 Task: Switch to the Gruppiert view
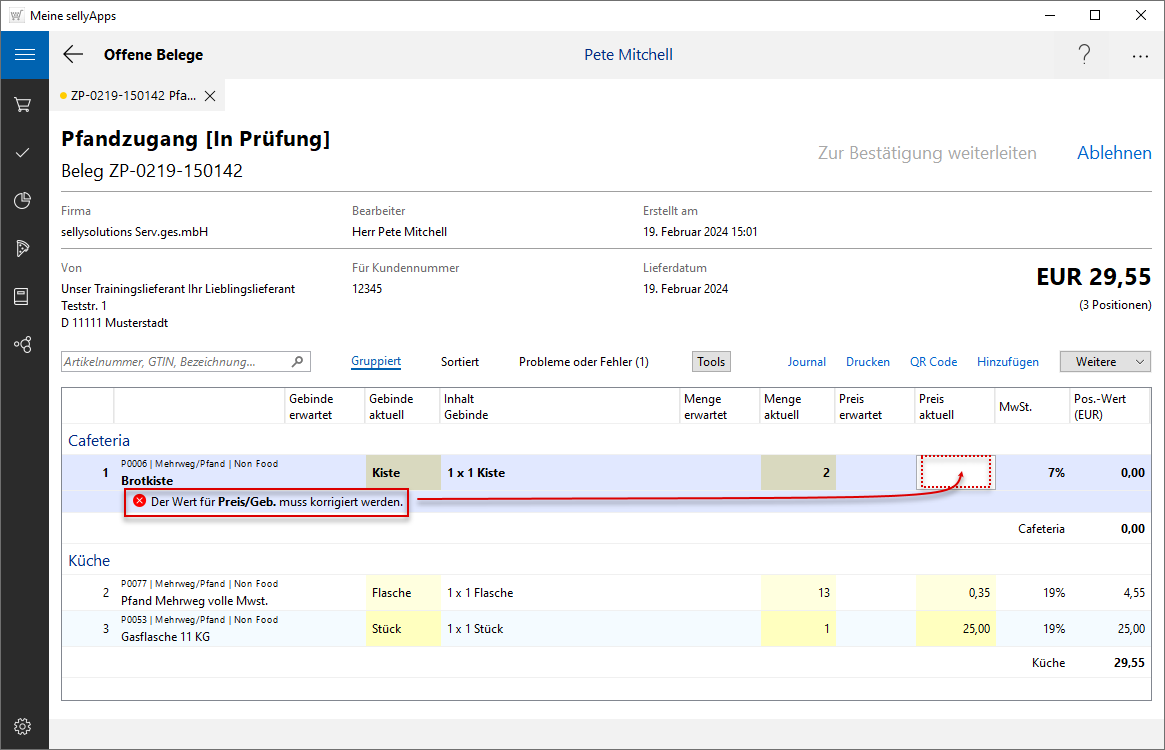coord(376,362)
